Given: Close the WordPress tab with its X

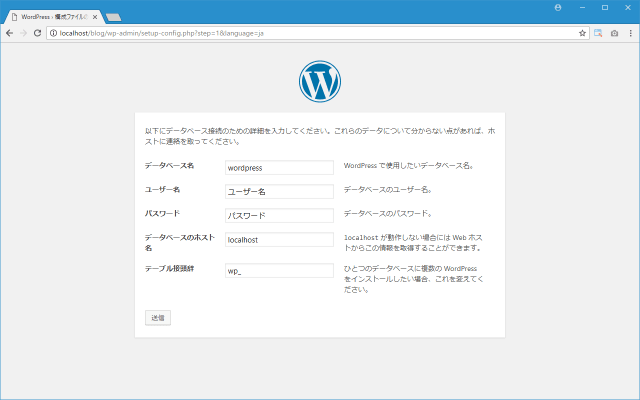Looking at the screenshot, I should (x=95, y=17).
